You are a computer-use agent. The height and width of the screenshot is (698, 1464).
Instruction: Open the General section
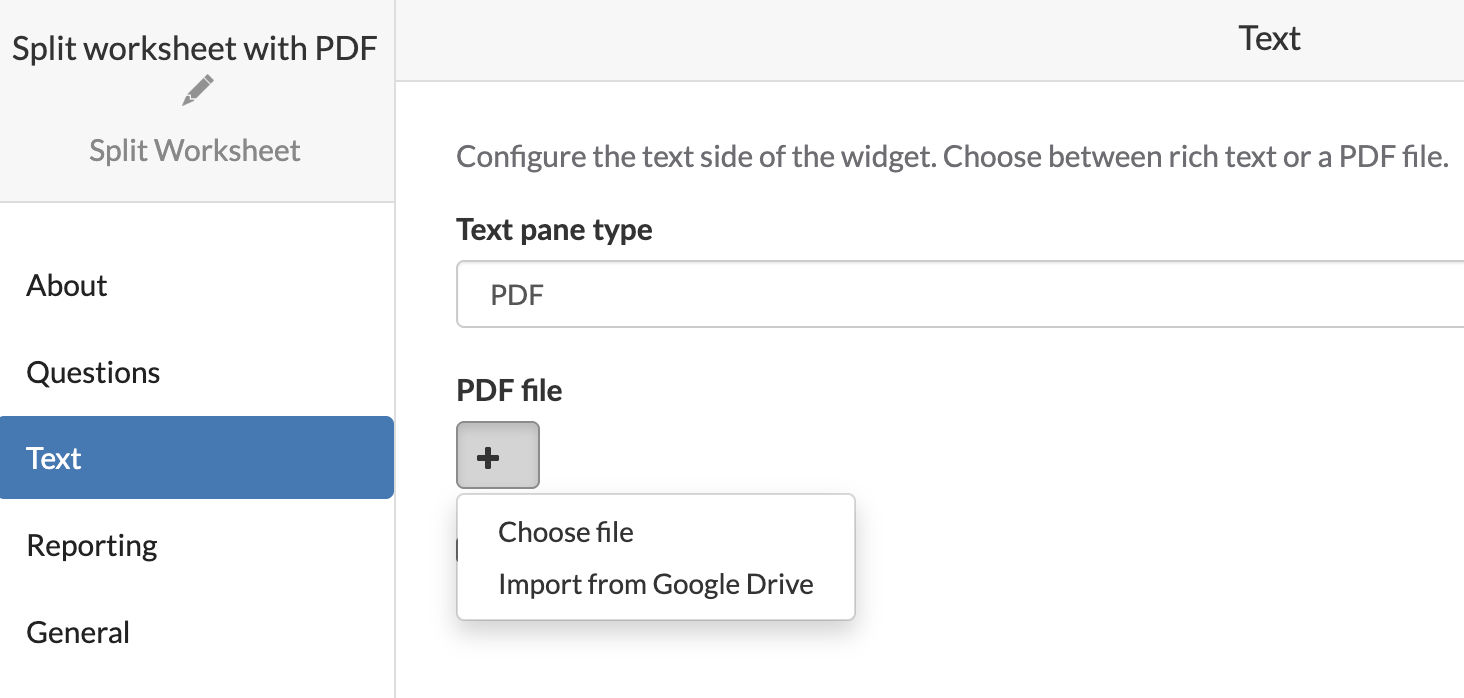pos(78,632)
